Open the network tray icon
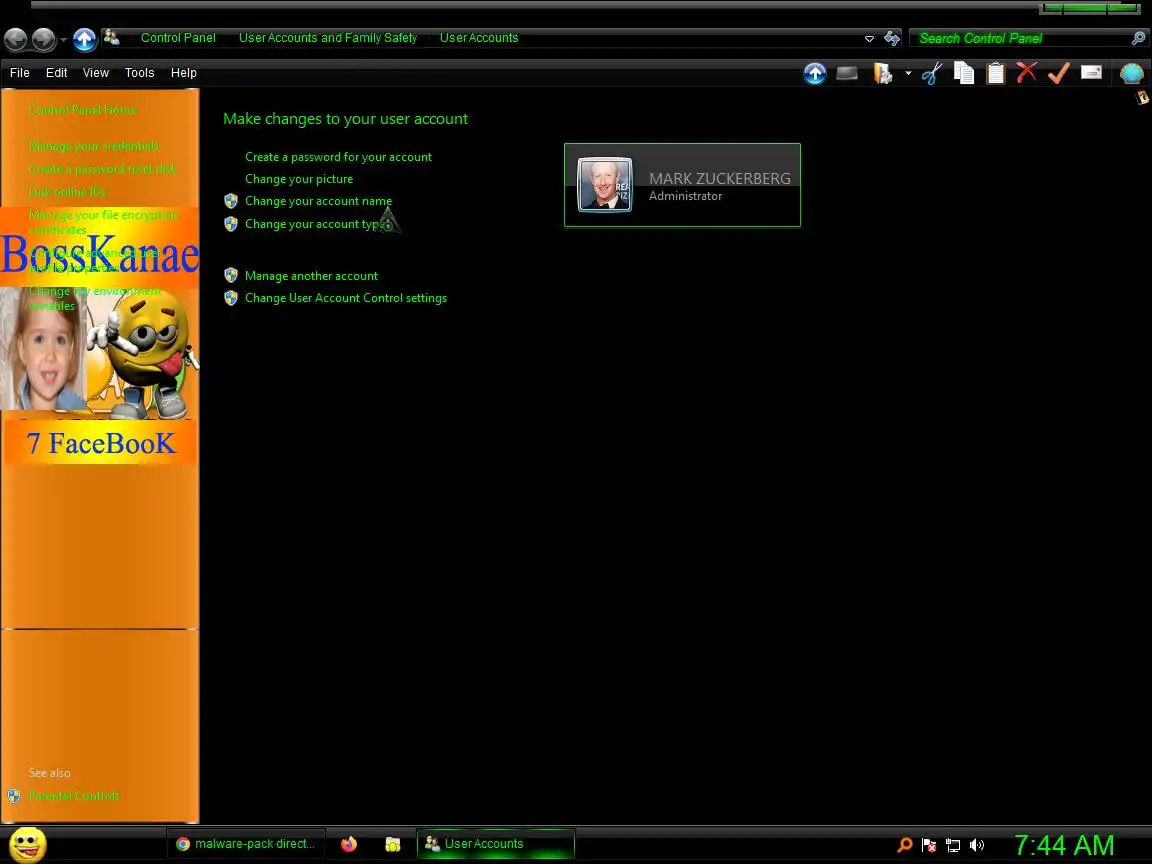Screen dimensions: 1152x864 point(953,846)
